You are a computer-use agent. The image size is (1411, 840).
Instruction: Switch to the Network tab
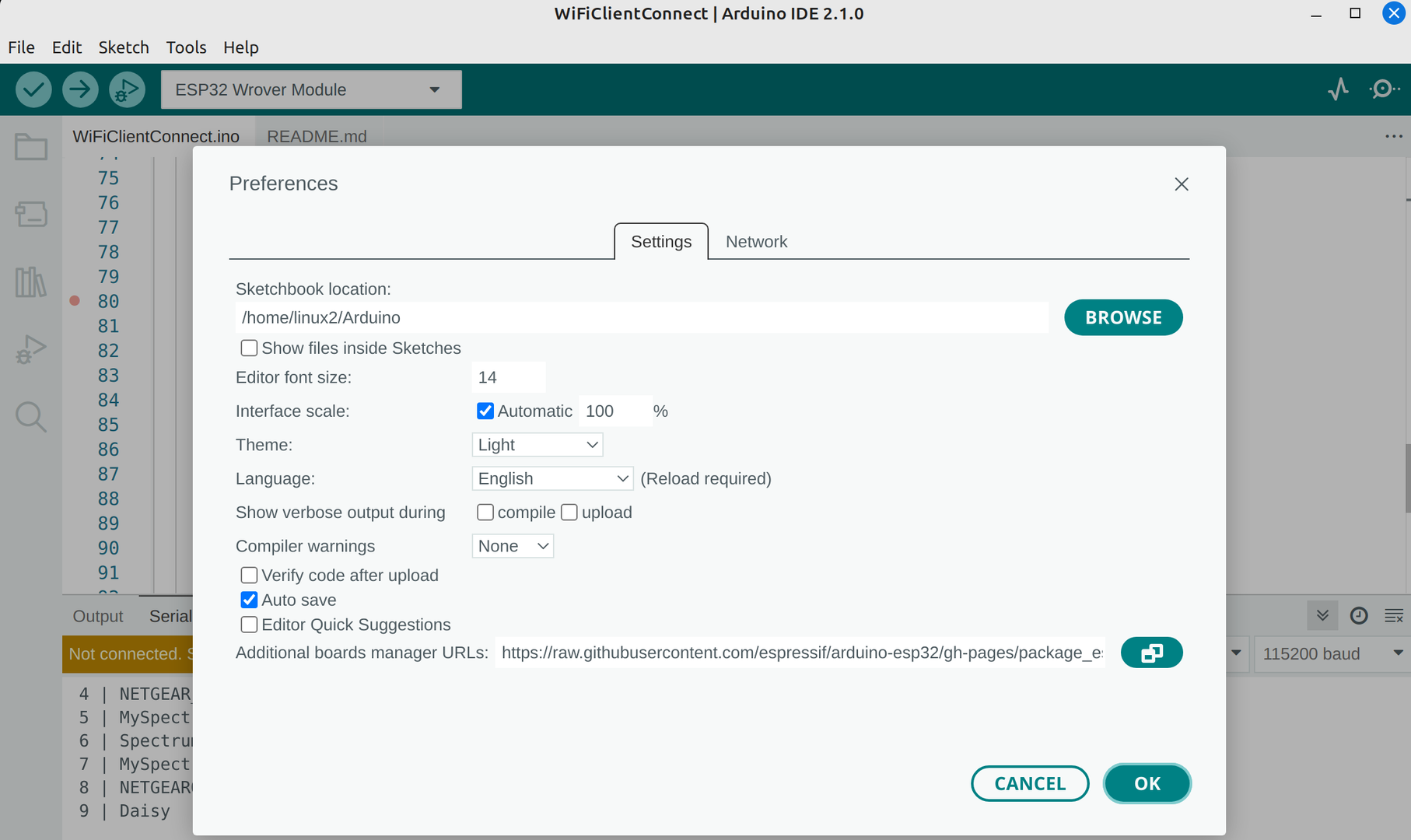coord(756,242)
